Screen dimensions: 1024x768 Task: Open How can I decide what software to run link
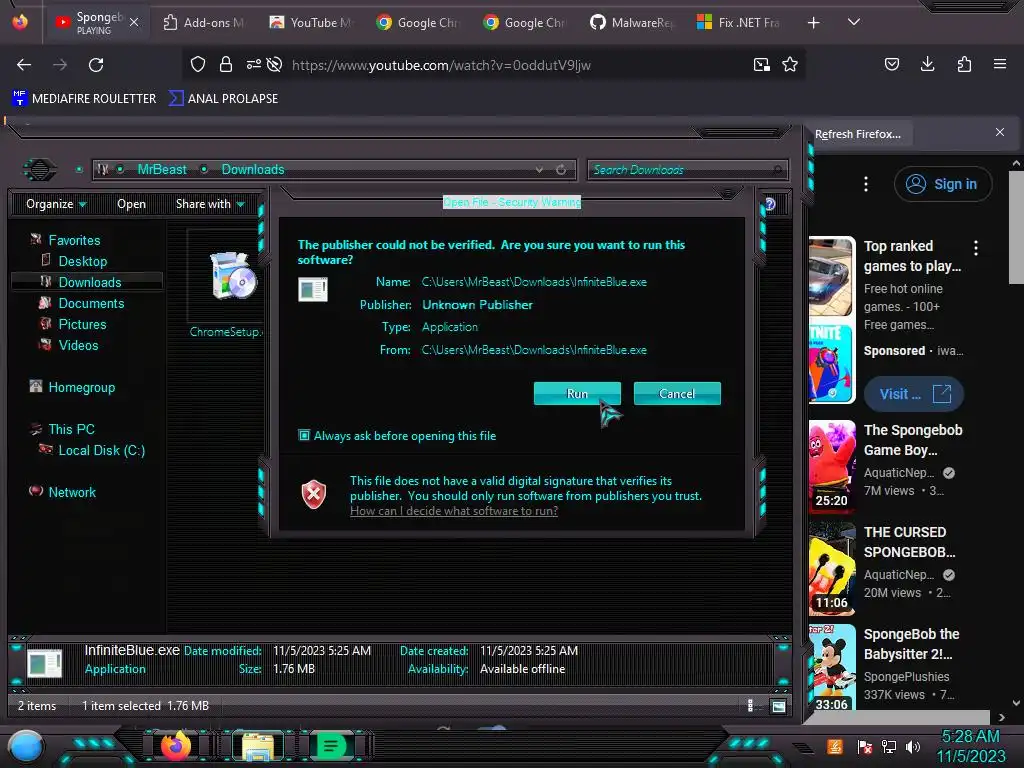click(454, 511)
